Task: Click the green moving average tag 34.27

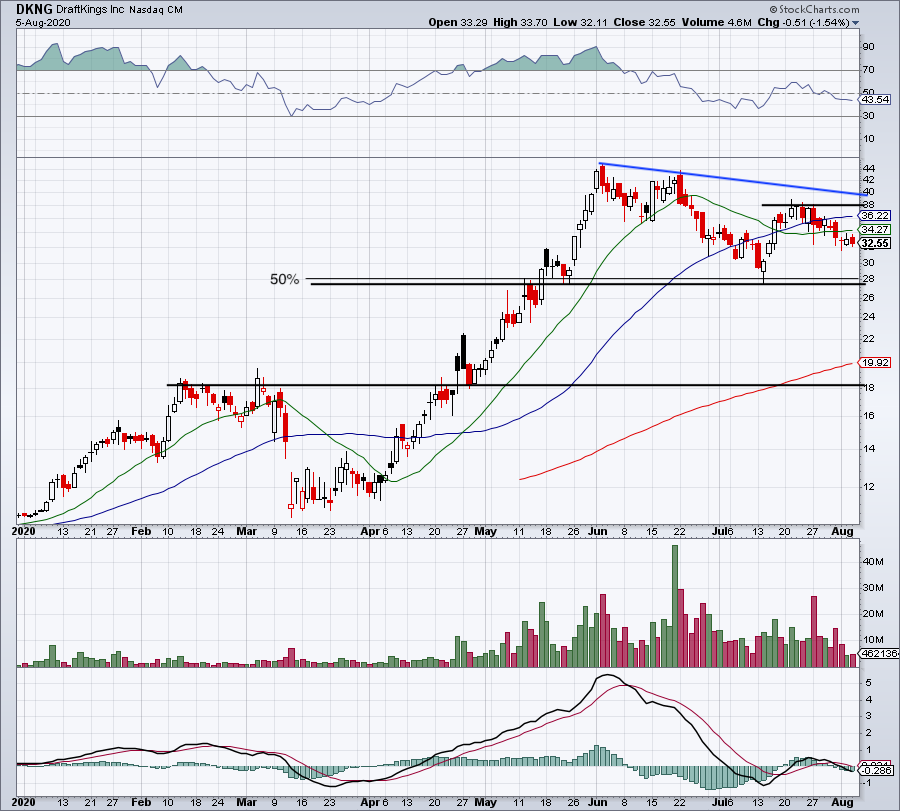Action: (x=875, y=230)
